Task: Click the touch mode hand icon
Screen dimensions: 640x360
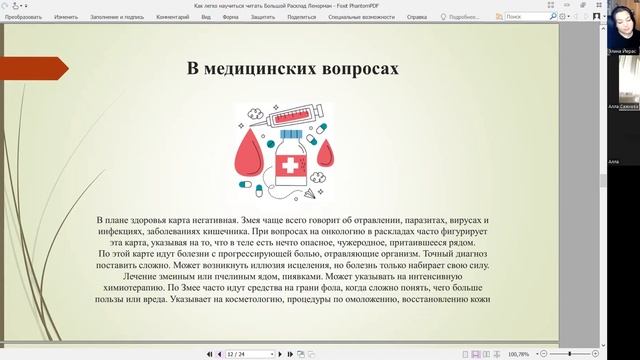Action: pos(16,6)
